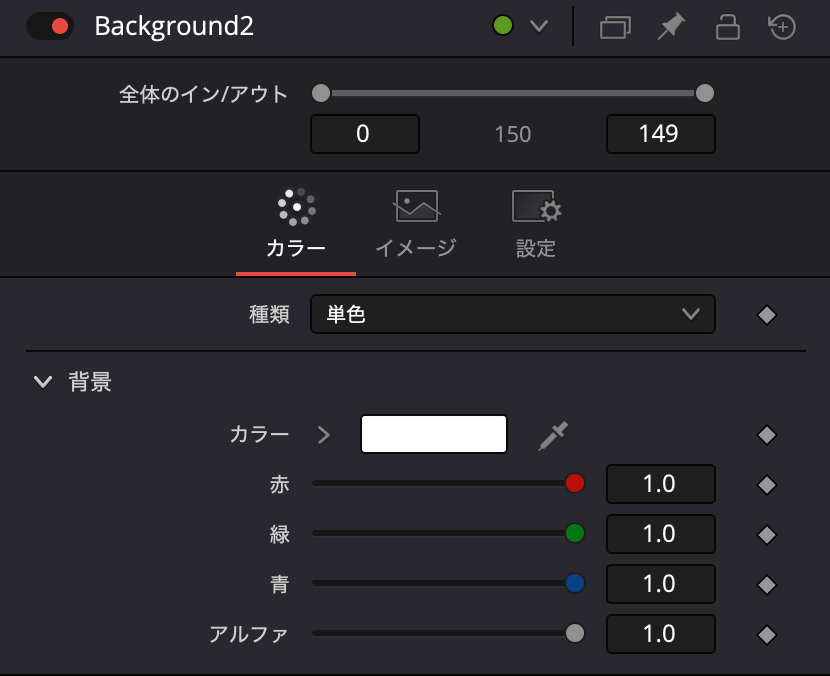Collapse the 背景 section

pyautogui.click(x=41, y=381)
